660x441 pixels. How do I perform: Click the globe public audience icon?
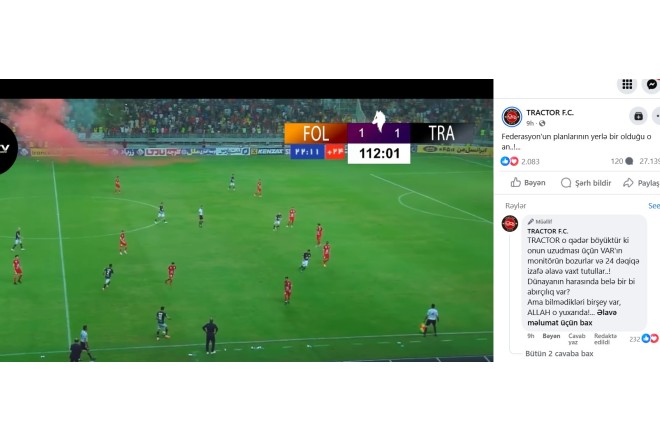click(x=542, y=124)
